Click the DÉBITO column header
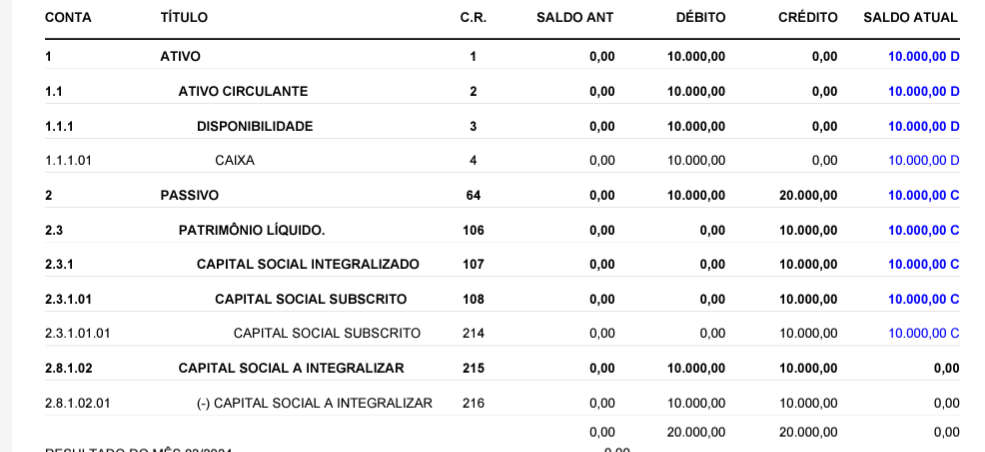Screen dimensions: 985x452 coord(700,18)
